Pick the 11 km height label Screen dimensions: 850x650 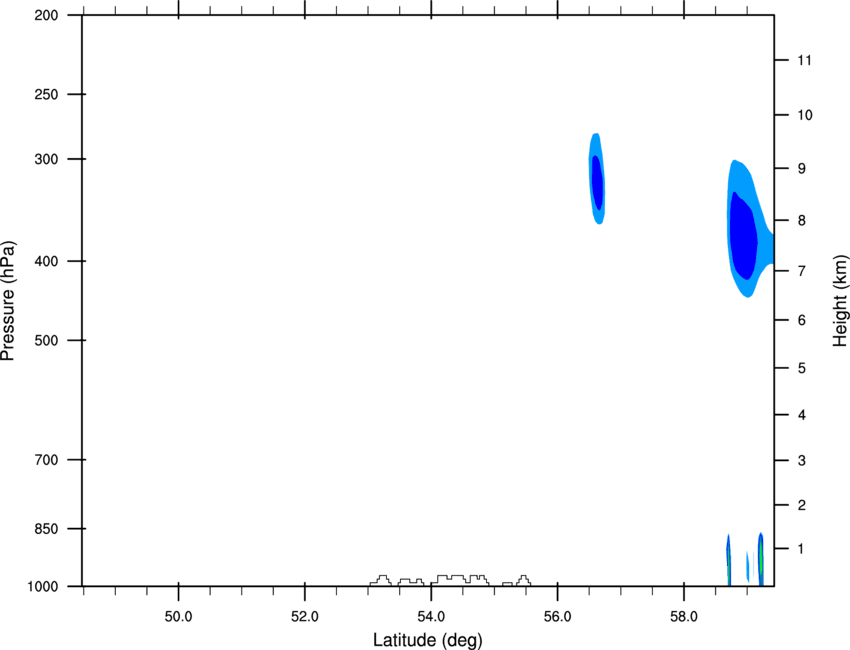[x=804, y=60]
